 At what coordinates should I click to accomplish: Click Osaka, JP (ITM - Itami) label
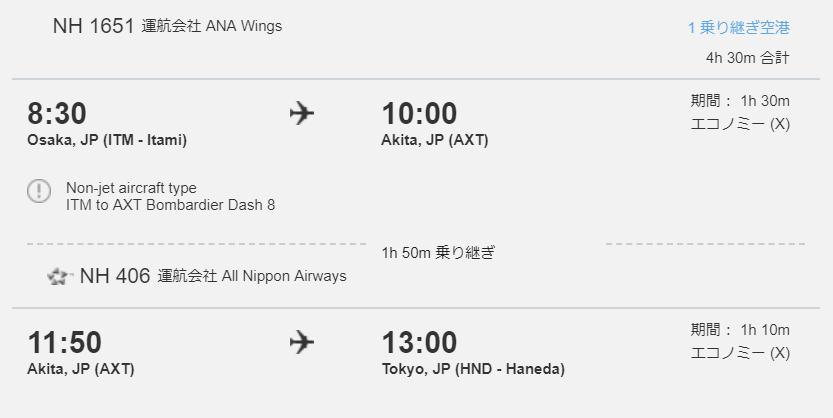pos(107,140)
